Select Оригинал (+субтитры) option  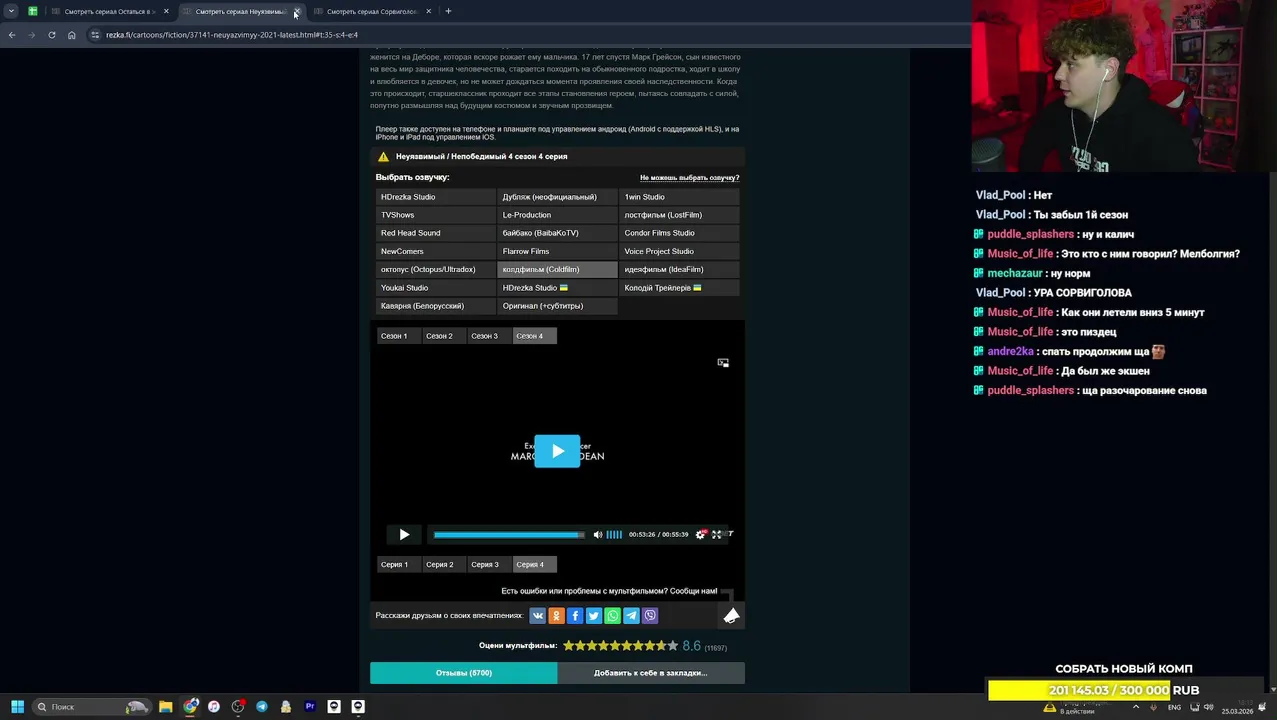pyautogui.click(x=558, y=306)
